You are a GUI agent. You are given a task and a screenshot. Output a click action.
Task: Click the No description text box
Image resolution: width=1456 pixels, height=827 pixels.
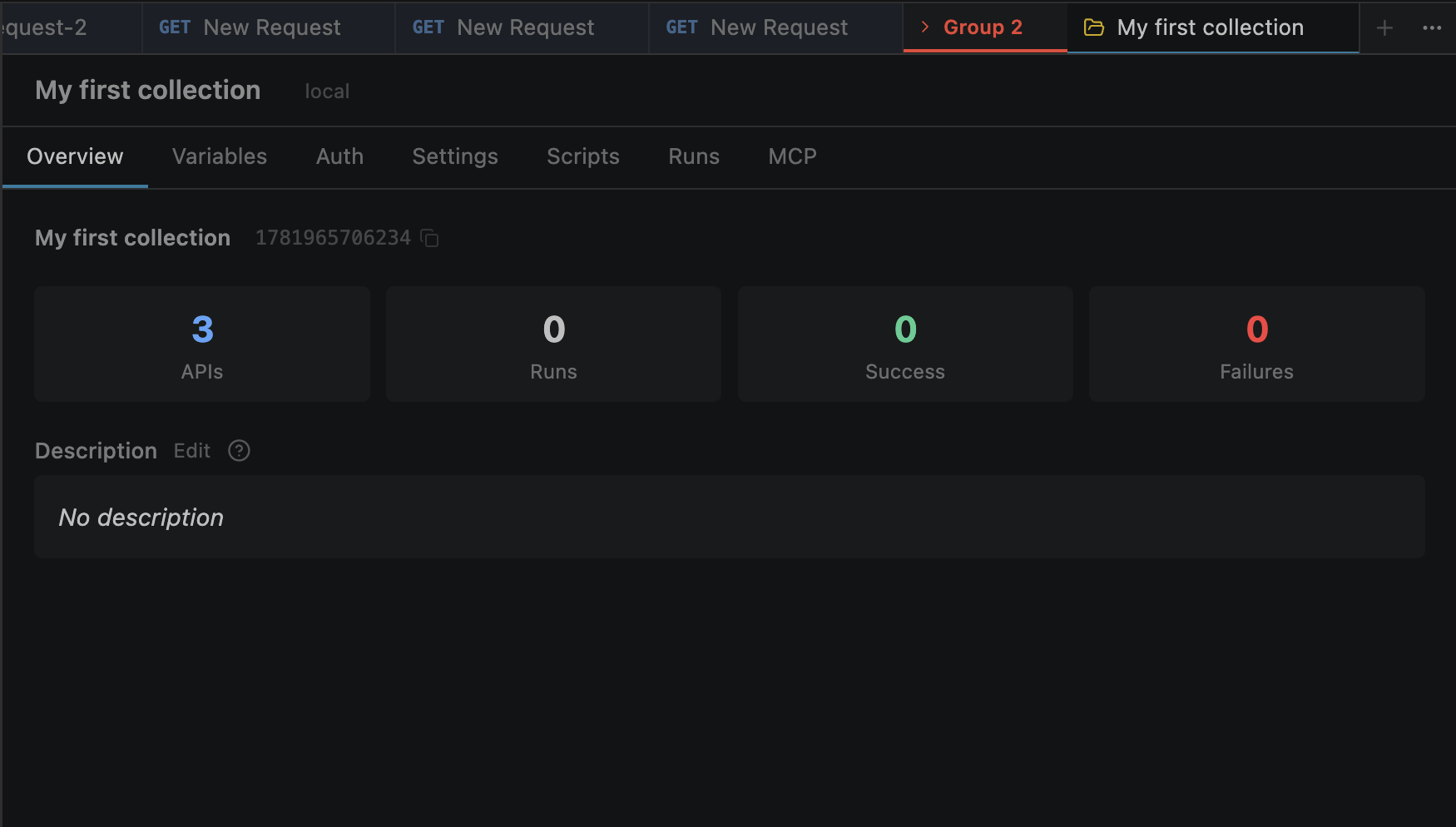[730, 517]
